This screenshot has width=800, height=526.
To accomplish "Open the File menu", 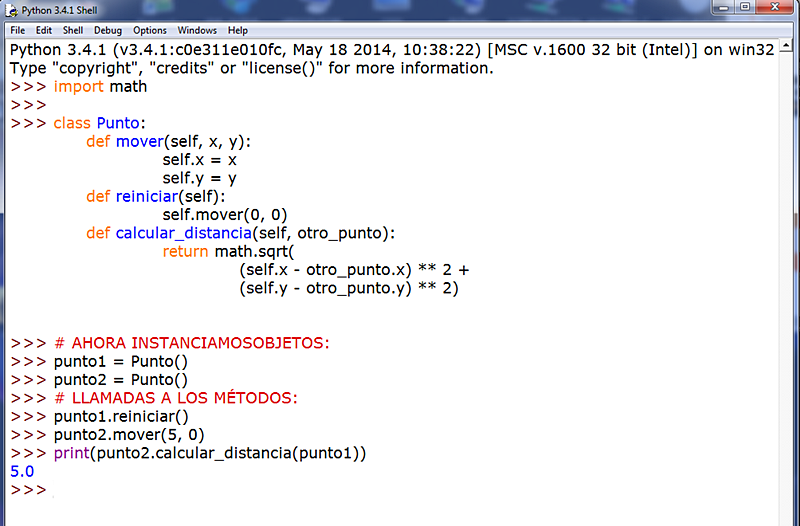I will pyautogui.click(x=17, y=31).
